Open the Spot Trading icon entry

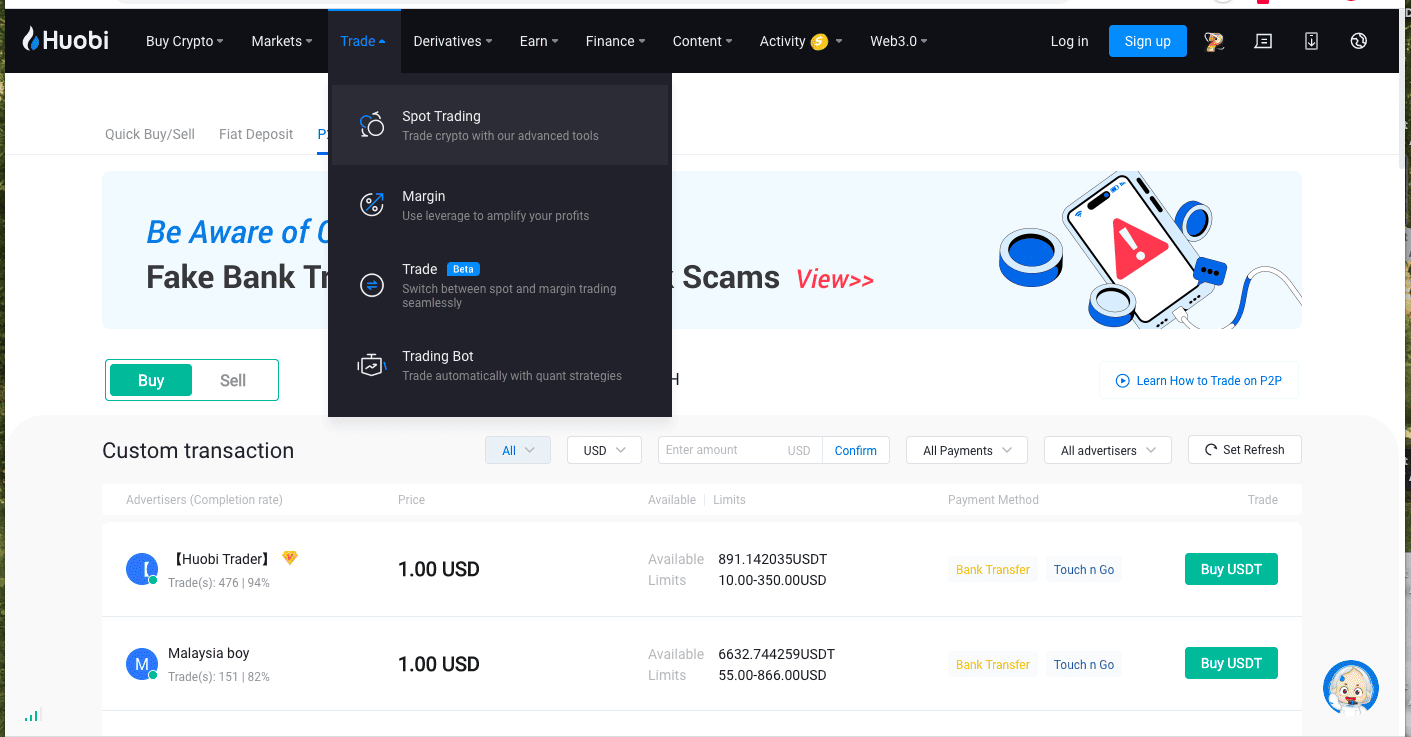pyautogui.click(x=372, y=125)
